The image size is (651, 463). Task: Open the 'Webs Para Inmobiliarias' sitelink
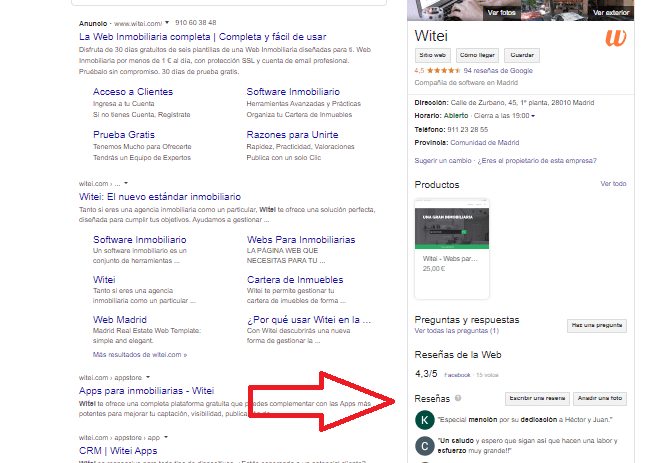pyautogui.click(x=301, y=240)
